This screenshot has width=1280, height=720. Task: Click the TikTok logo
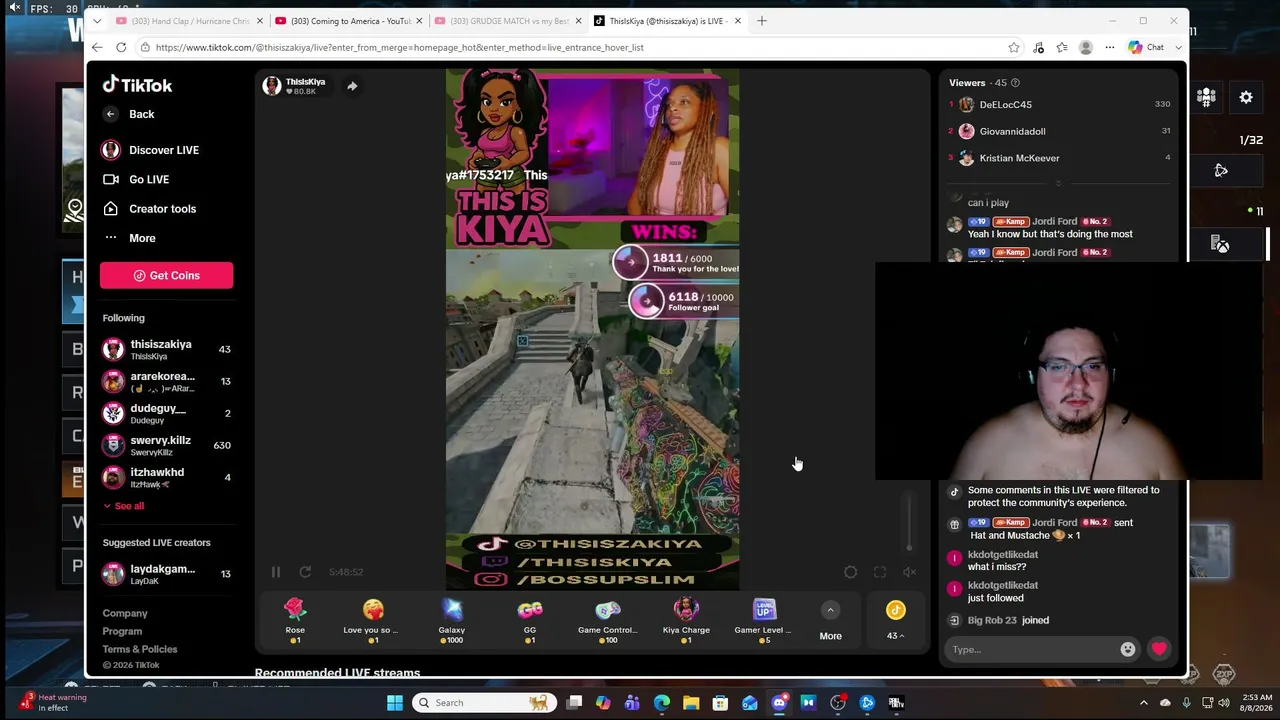coord(137,85)
